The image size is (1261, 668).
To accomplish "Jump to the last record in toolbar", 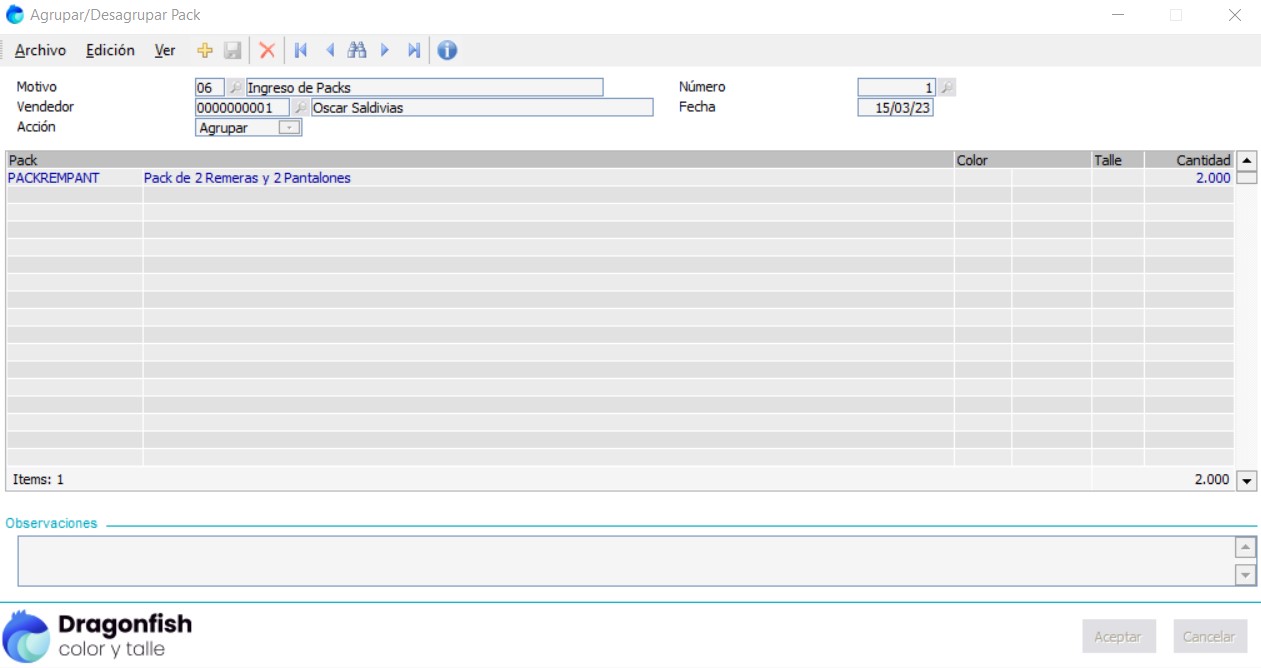I will click(x=414, y=50).
